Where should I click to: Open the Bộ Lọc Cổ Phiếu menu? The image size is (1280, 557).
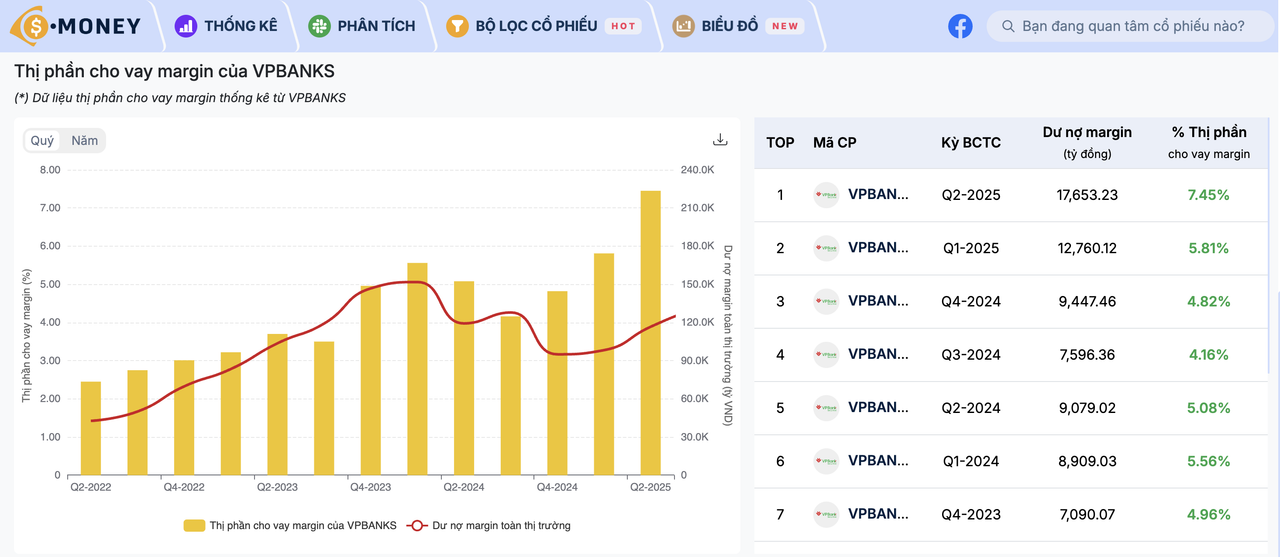coord(542,26)
